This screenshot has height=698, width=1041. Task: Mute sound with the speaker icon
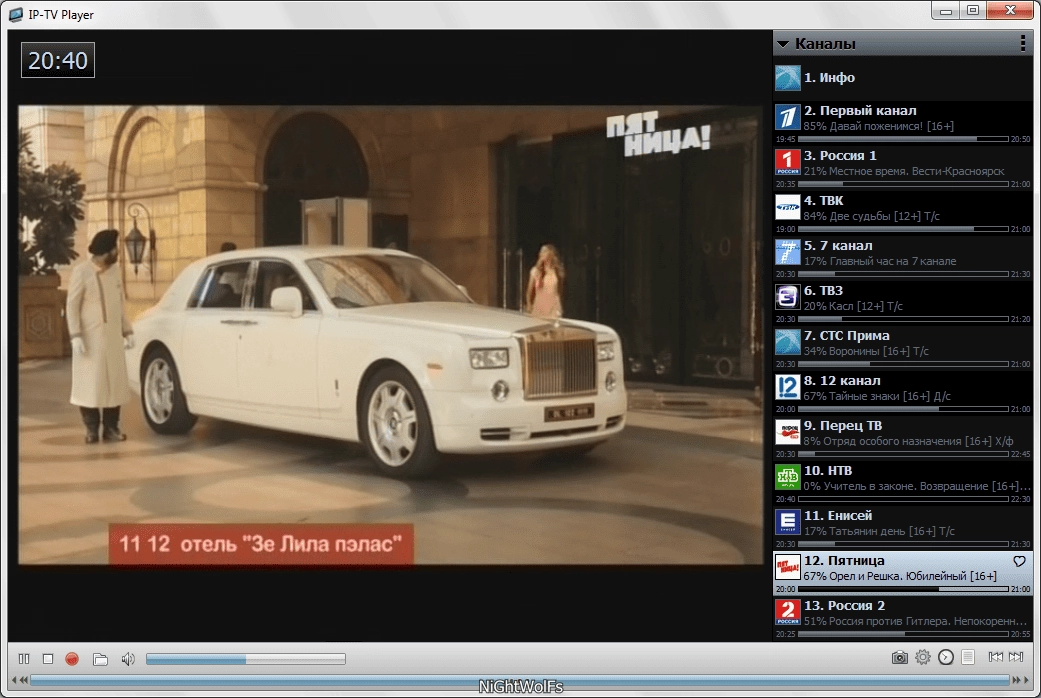127,659
